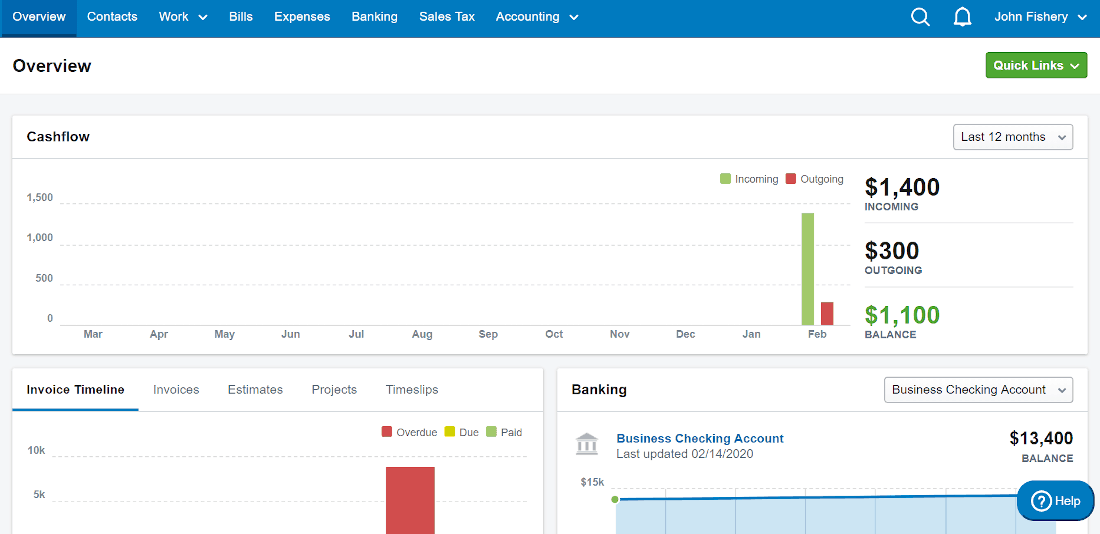Viewport: 1100px width, 534px height.
Task: Open the Banking page
Action: click(x=375, y=17)
